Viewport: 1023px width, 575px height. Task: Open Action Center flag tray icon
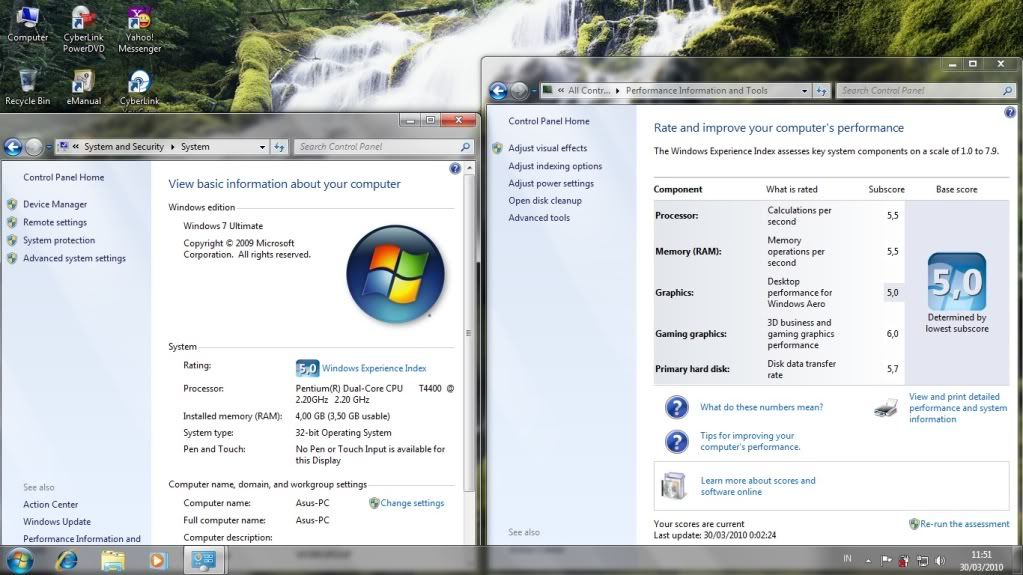point(886,561)
